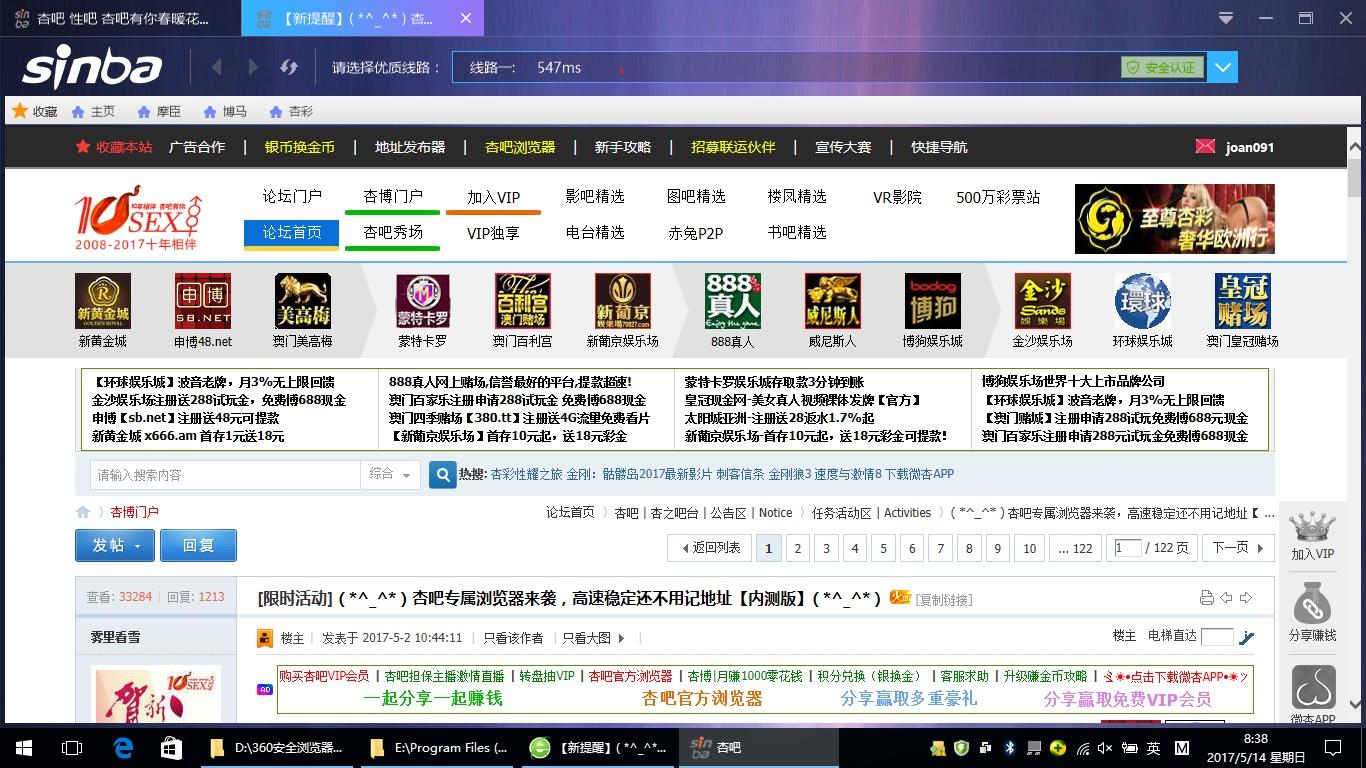Click 复制链接 copy link
This screenshot has height=768, width=1366.
(x=944, y=600)
